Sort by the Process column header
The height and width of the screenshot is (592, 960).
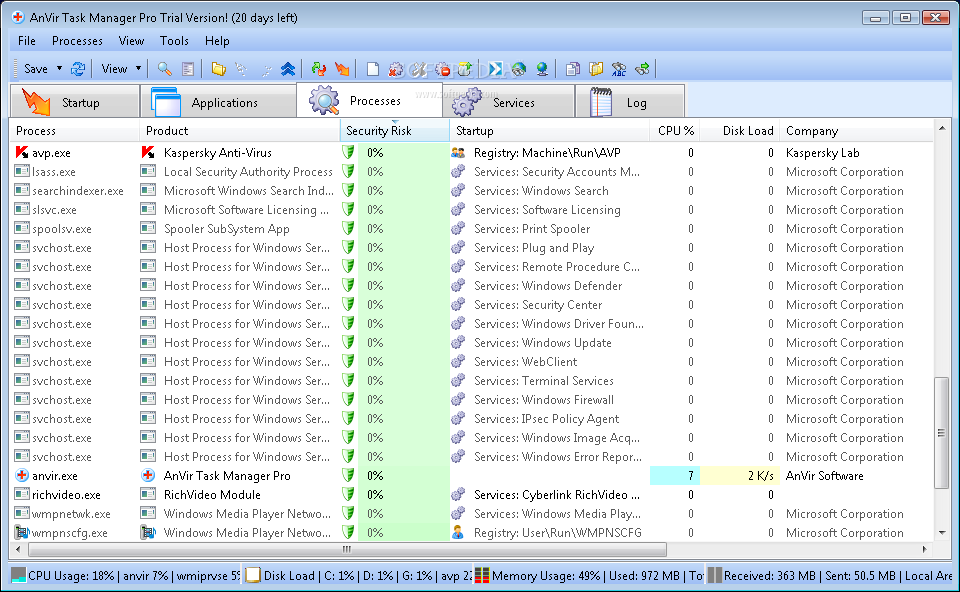click(x=75, y=130)
